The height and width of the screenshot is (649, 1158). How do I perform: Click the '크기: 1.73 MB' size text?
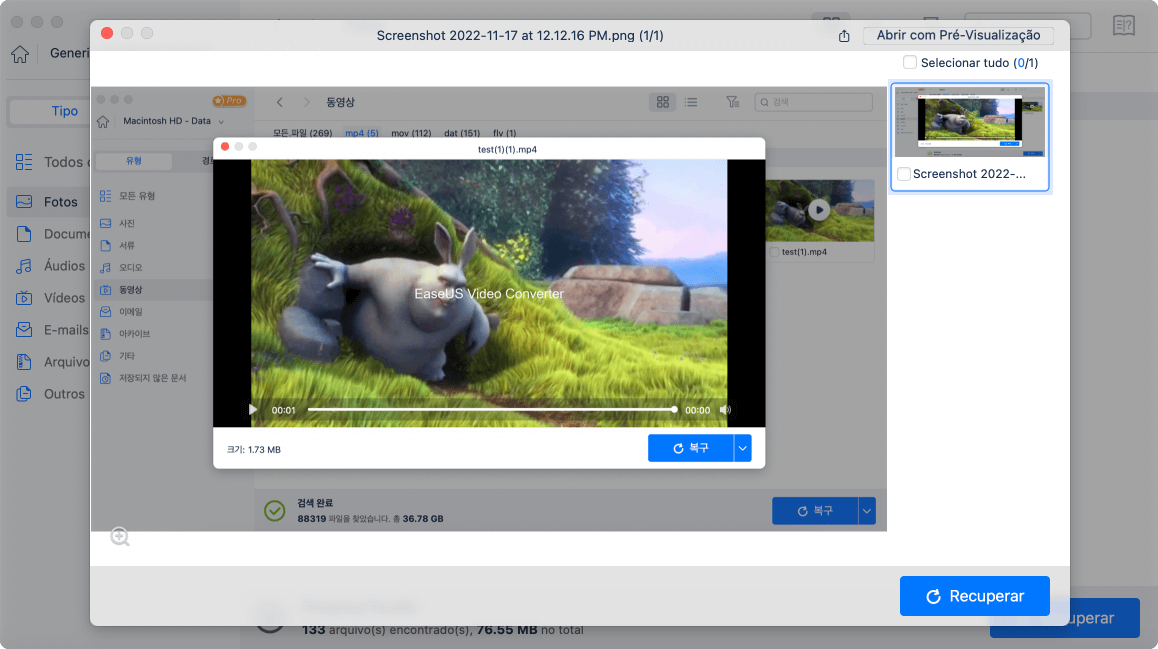coord(253,450)
